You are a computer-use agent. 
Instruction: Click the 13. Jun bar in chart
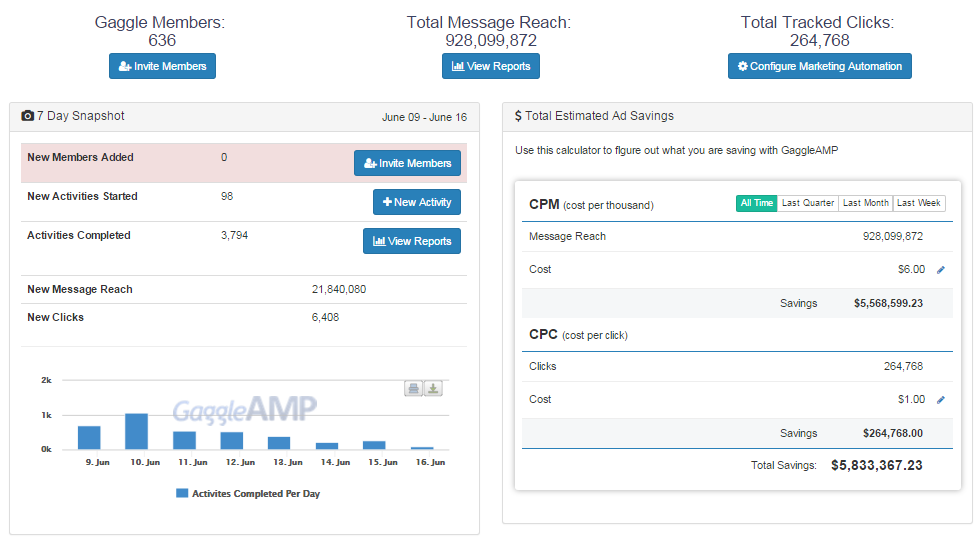[279, 443]
